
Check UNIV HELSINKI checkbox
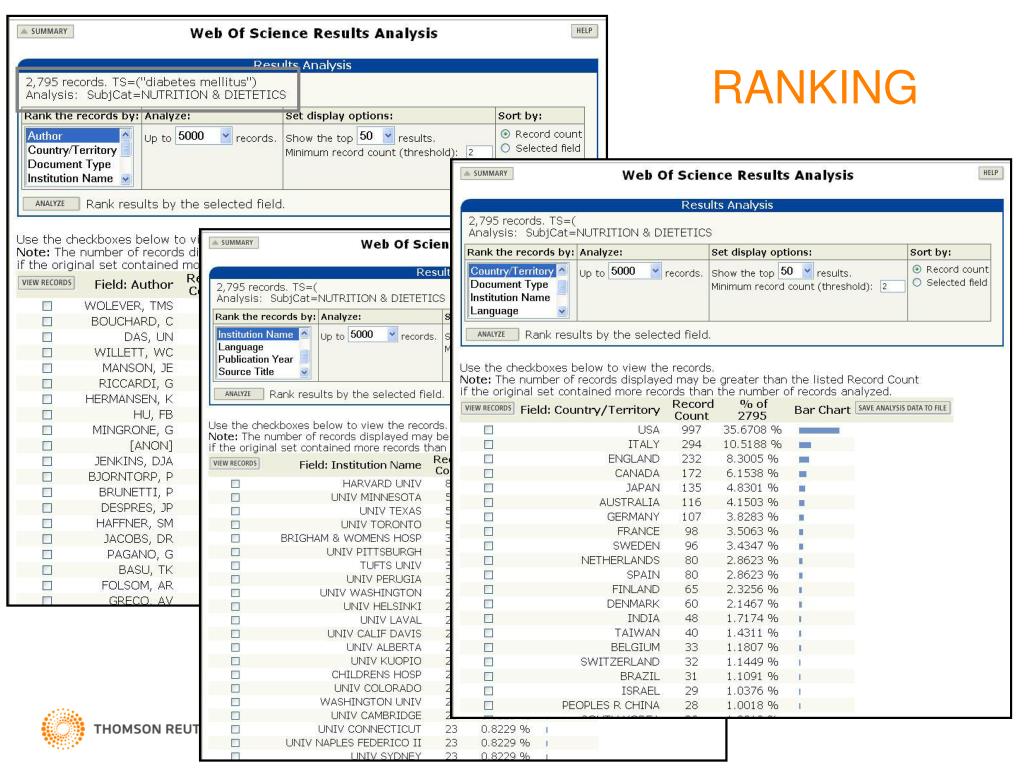(235, 607)
